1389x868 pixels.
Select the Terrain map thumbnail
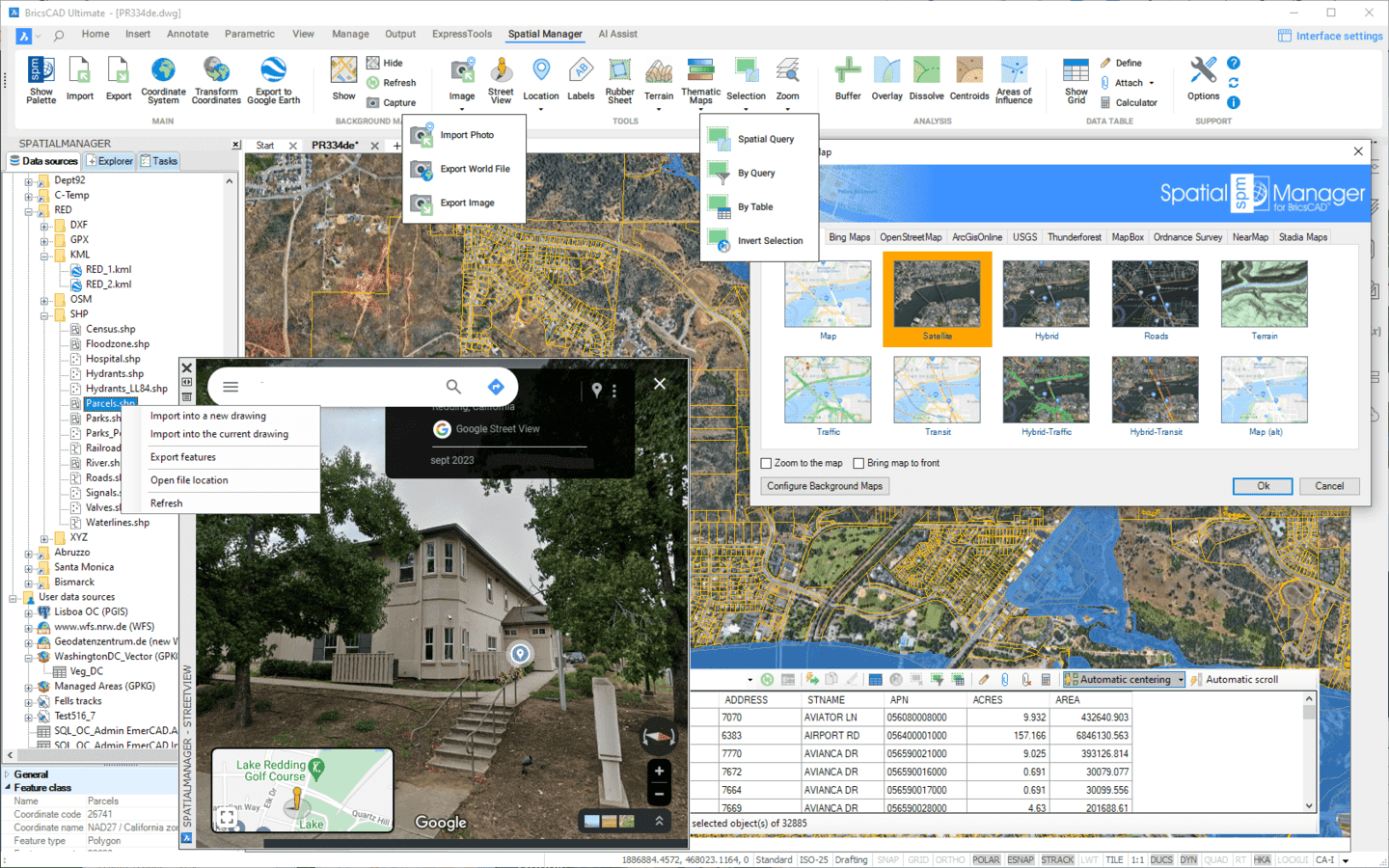[x=1264, y=301]
